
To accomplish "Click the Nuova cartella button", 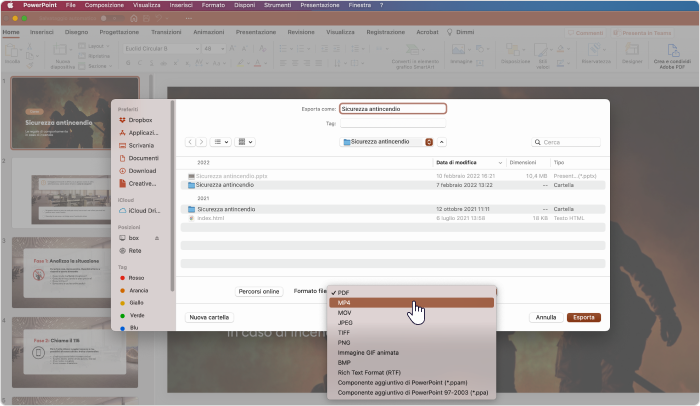I will click(211, 317).
